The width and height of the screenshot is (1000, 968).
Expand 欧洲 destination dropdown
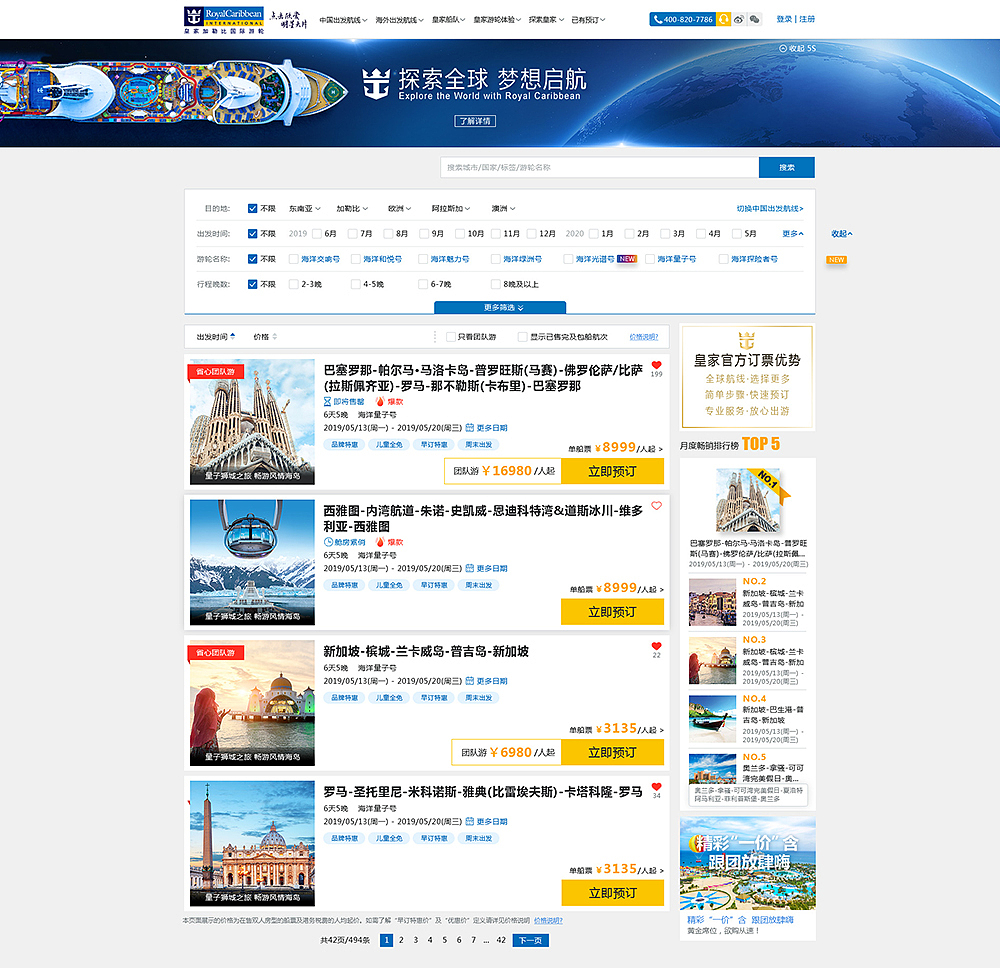tap(400, 209)
